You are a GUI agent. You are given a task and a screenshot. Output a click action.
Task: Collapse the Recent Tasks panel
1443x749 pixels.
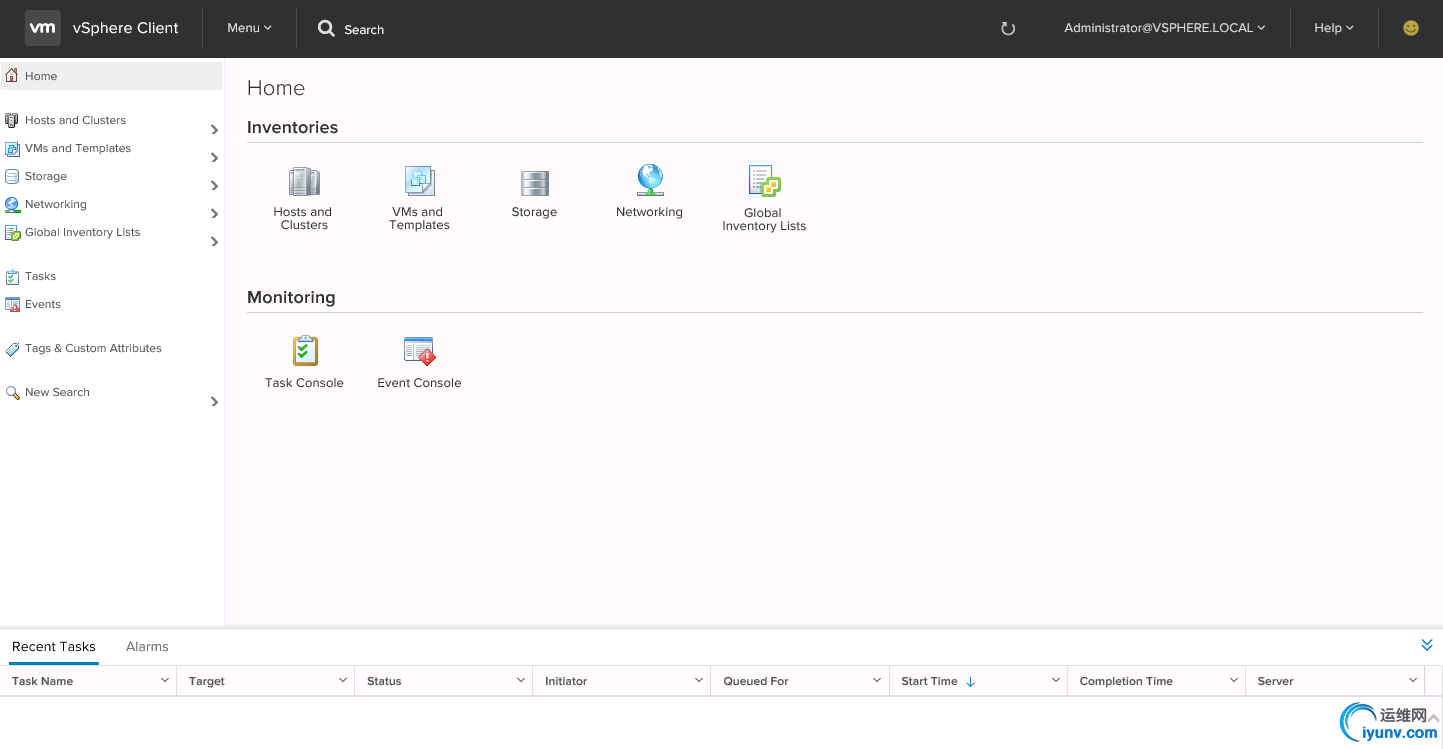1427,645
